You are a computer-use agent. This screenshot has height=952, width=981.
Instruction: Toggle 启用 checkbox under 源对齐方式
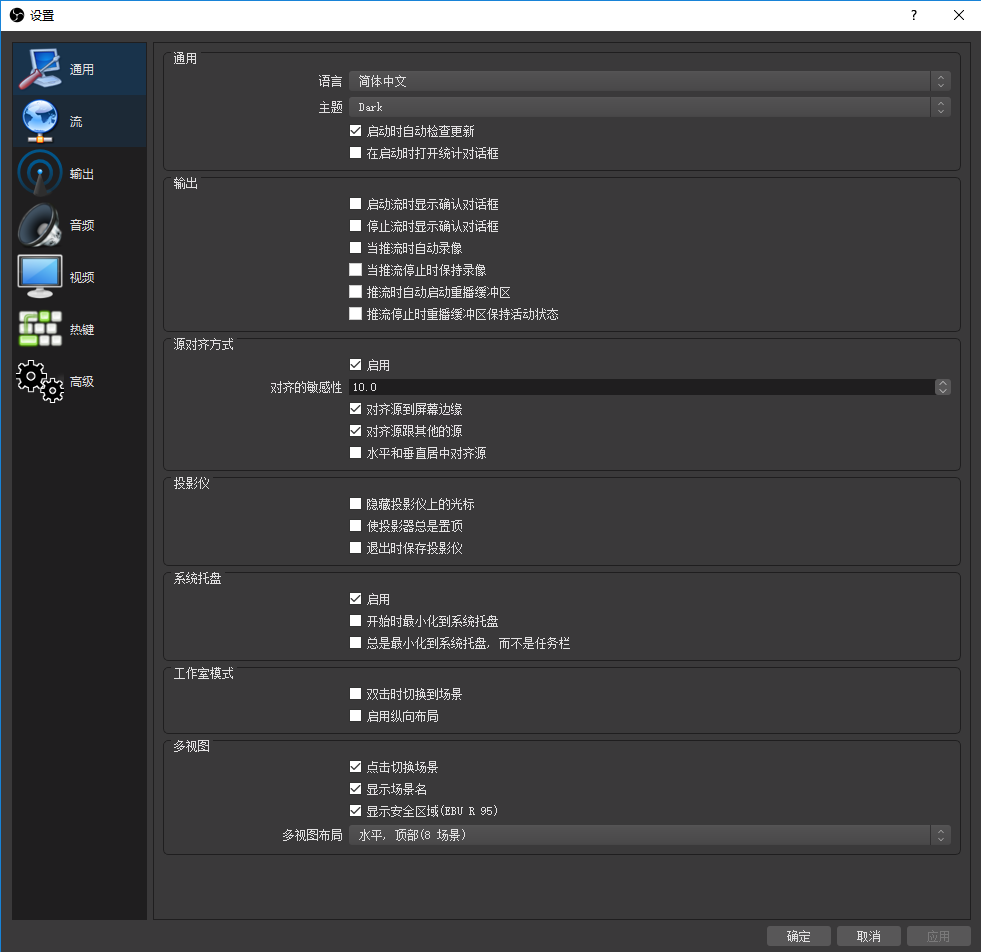(355, 365)
